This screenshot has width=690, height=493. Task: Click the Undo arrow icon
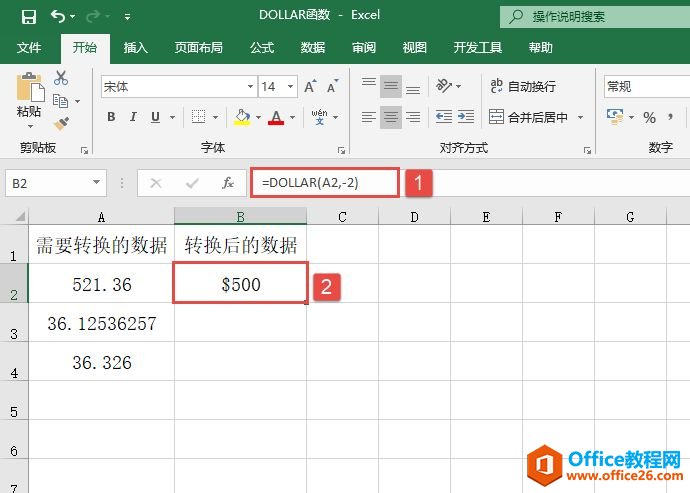(58, 16)
